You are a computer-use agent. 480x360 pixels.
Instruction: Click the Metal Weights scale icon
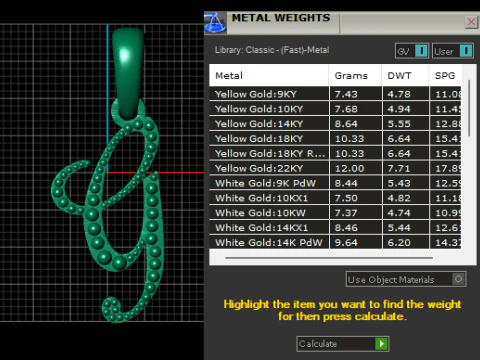pyautogui.click(x=215, y=23)
